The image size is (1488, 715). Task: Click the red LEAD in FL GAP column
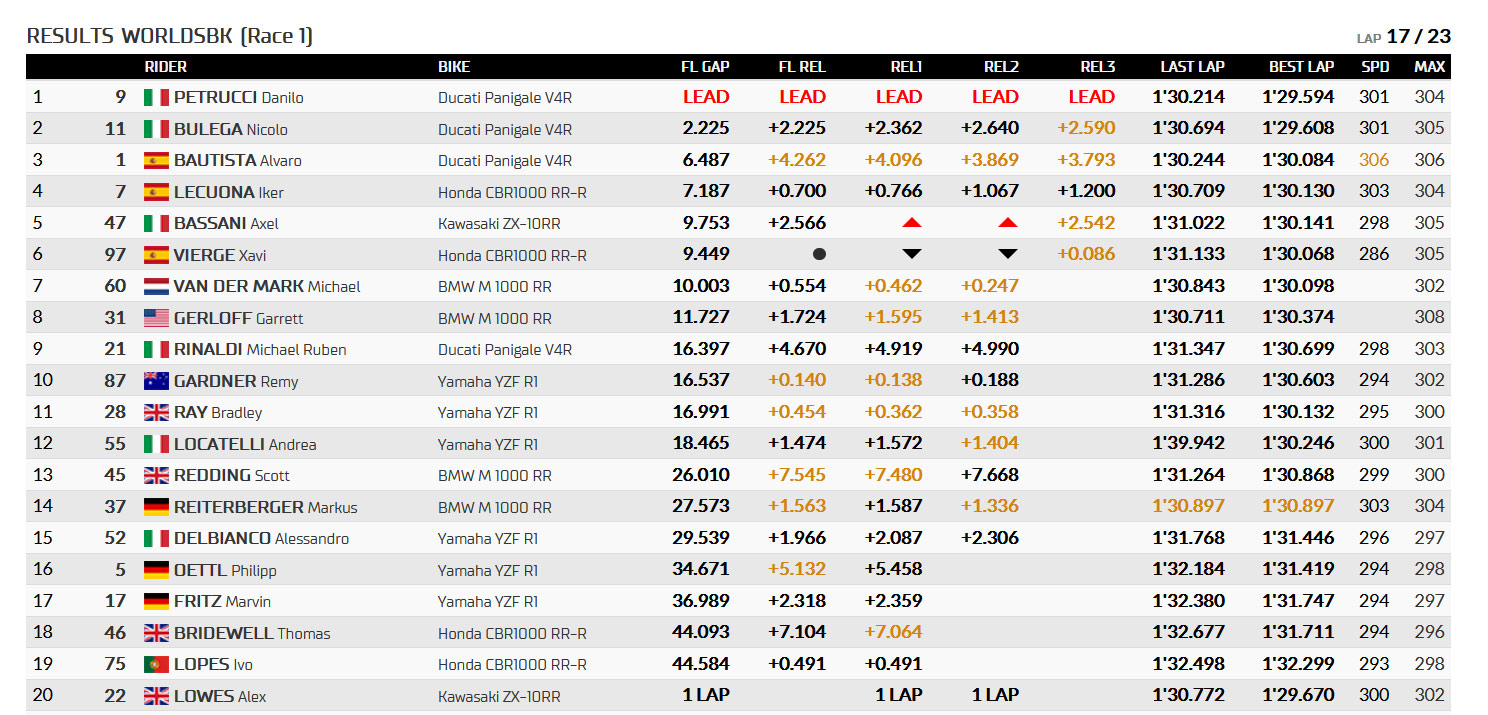706,97
